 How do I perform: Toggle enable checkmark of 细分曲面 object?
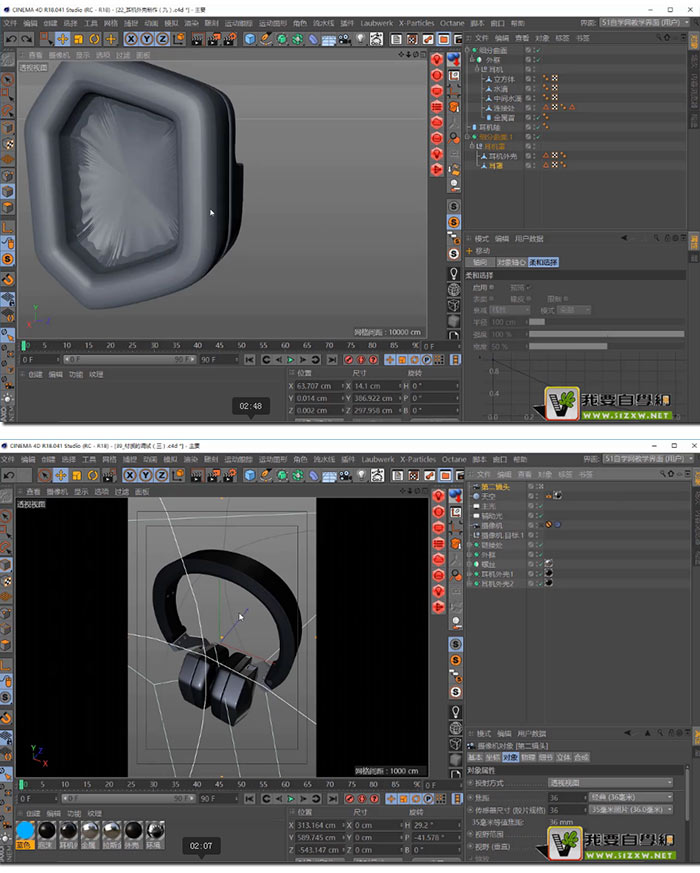[539, 50]
